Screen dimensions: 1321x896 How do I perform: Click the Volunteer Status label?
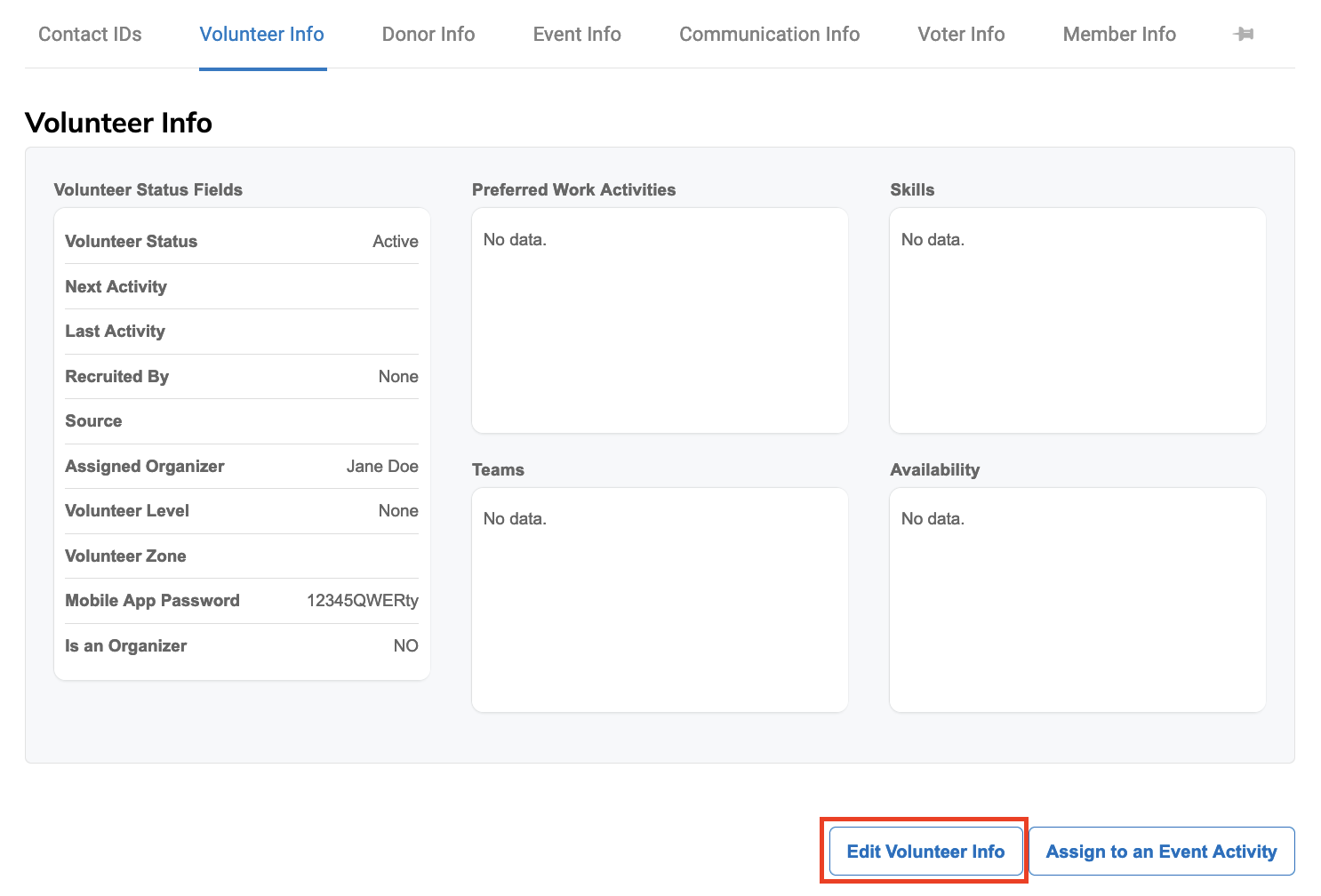132,242
